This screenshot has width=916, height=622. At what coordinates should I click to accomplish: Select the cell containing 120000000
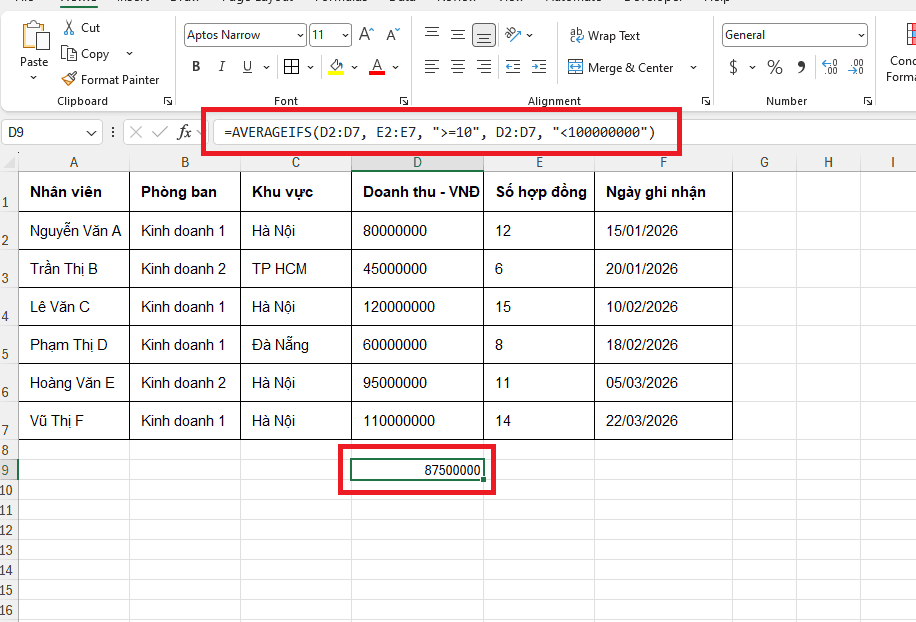[x=418, y=307]
